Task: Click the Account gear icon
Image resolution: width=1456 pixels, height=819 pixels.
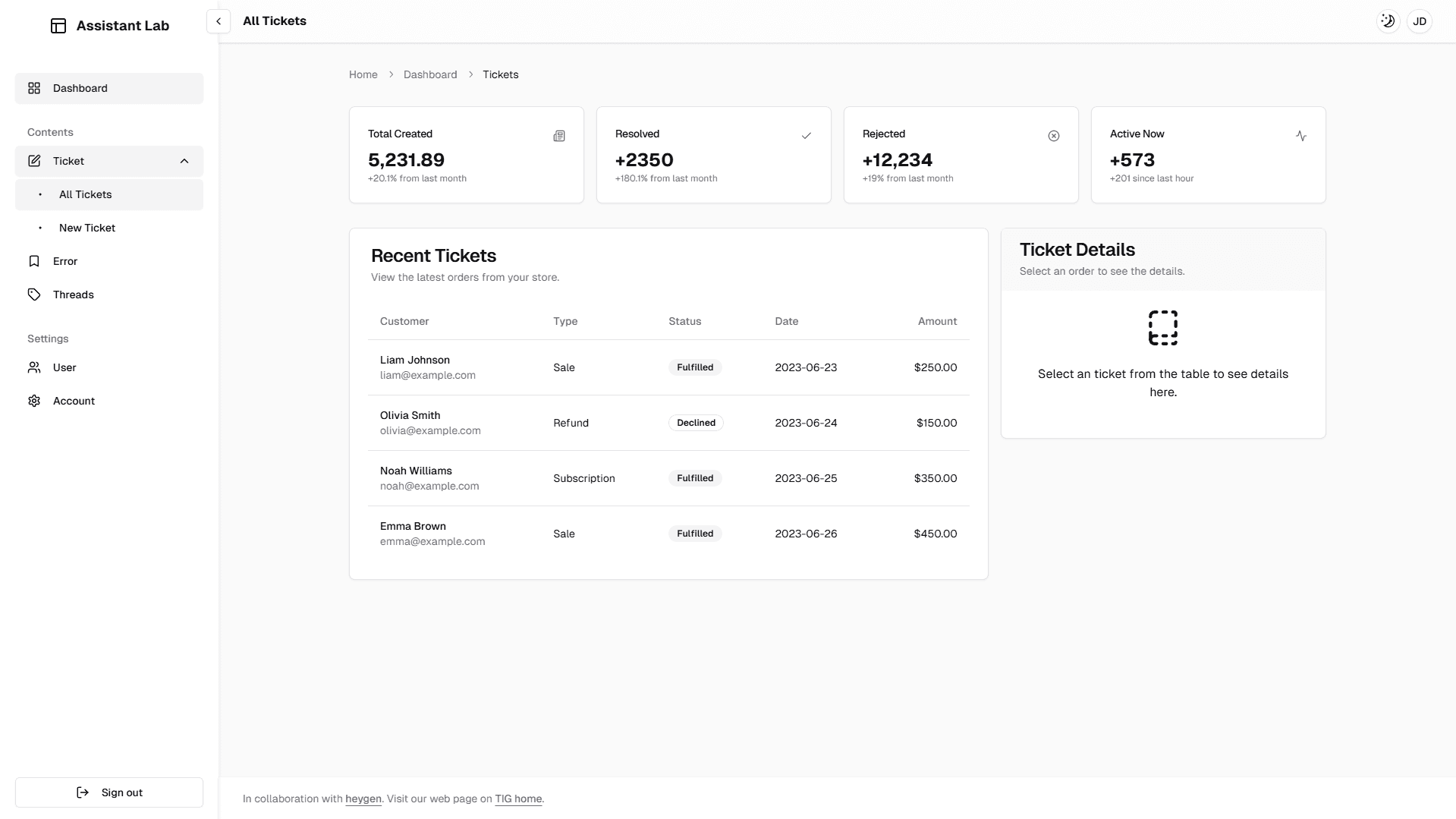Action: coord(34,401)
